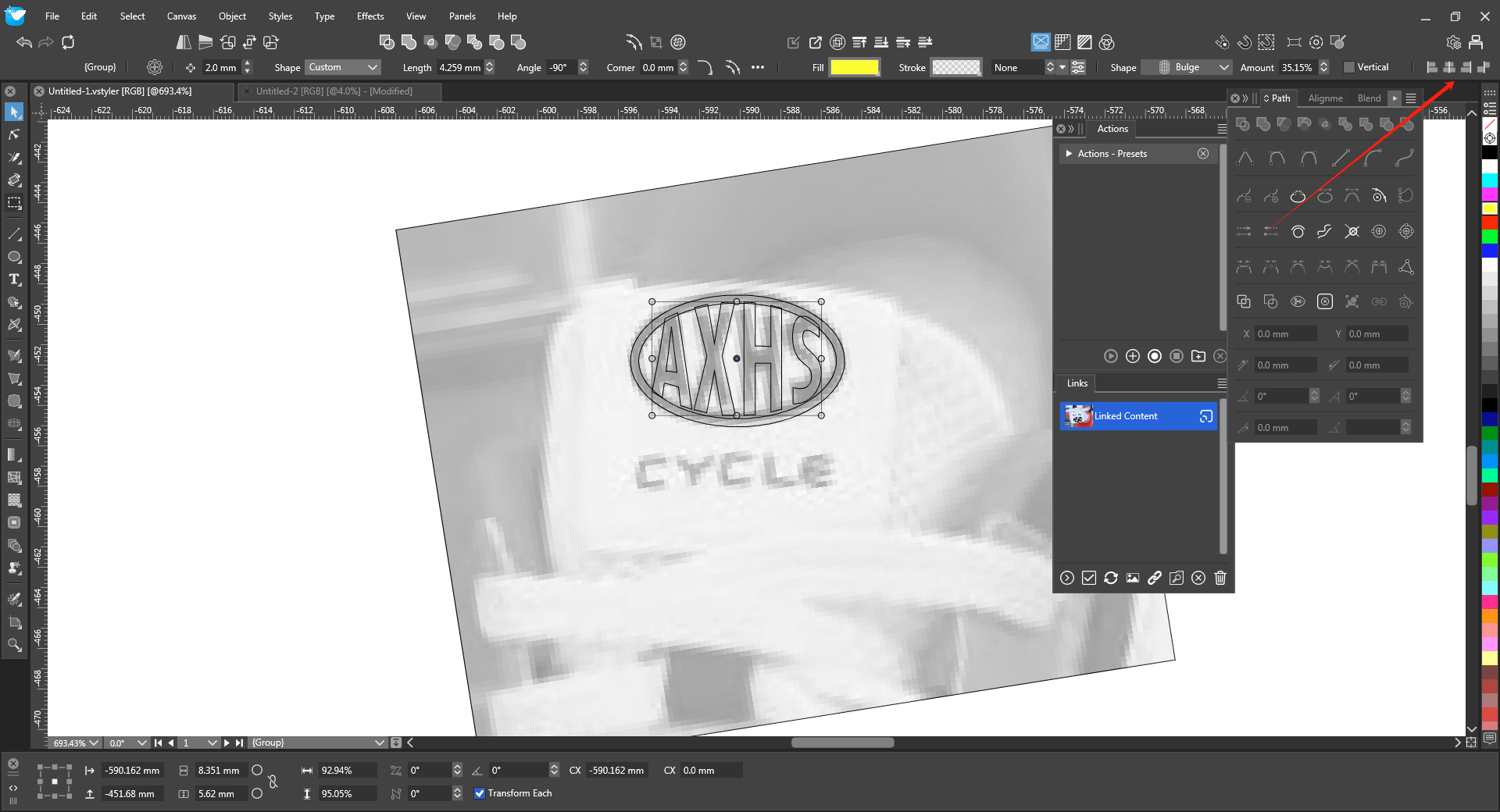
Task: Open the Effects menu
Action: pos(370,16)
